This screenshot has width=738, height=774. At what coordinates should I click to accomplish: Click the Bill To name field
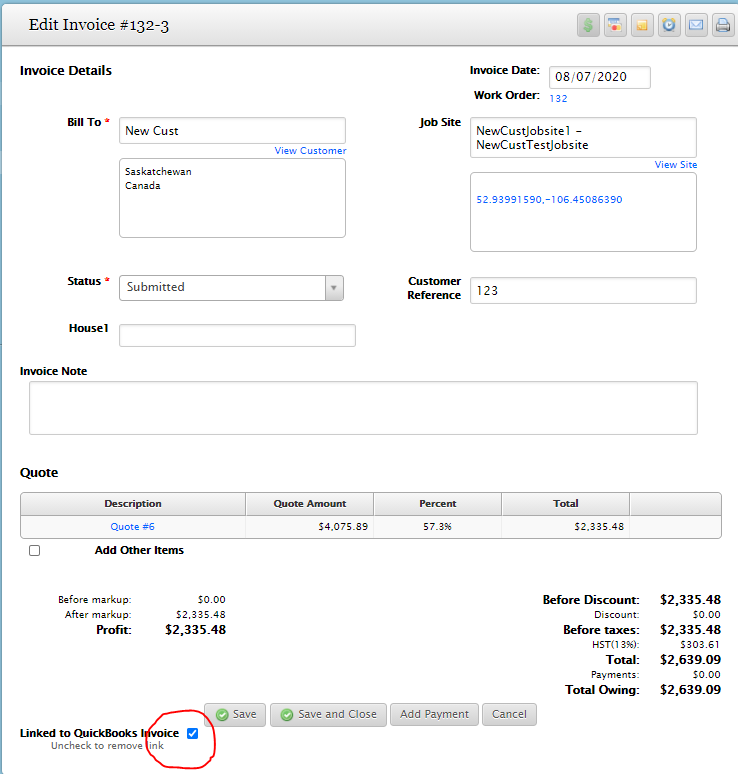tap(233, 131)
